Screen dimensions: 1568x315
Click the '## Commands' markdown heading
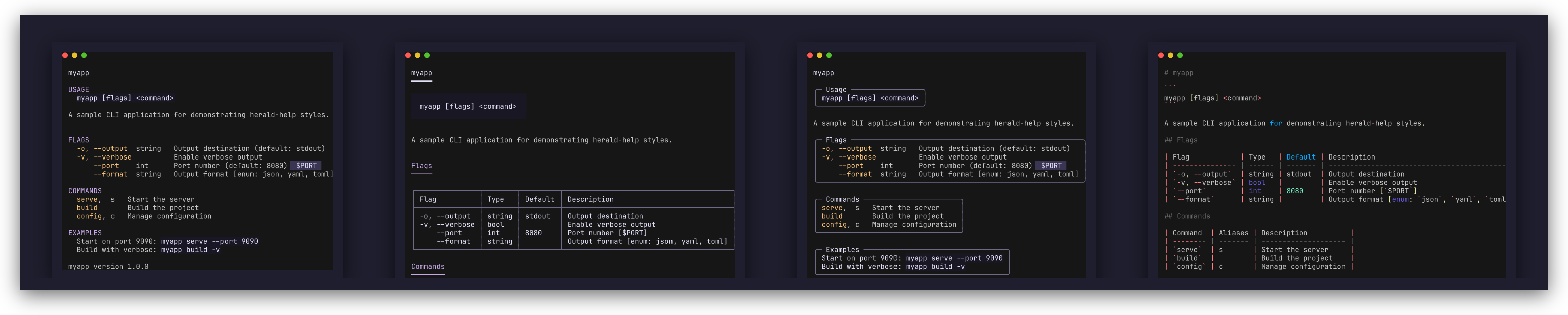pos(1187,216)
